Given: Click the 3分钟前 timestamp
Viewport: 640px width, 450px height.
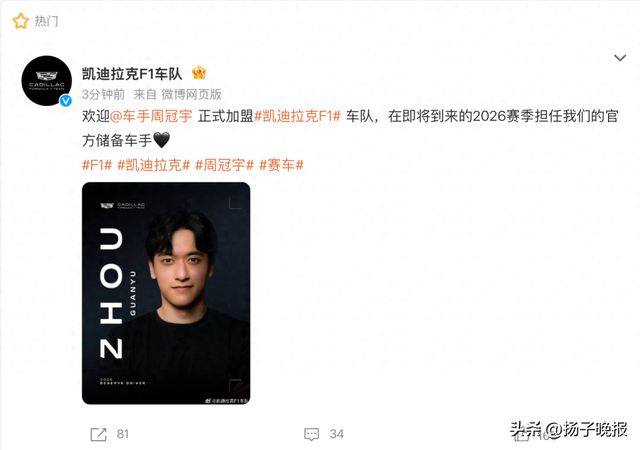Looking at the screenshot, I should [103, 95].
